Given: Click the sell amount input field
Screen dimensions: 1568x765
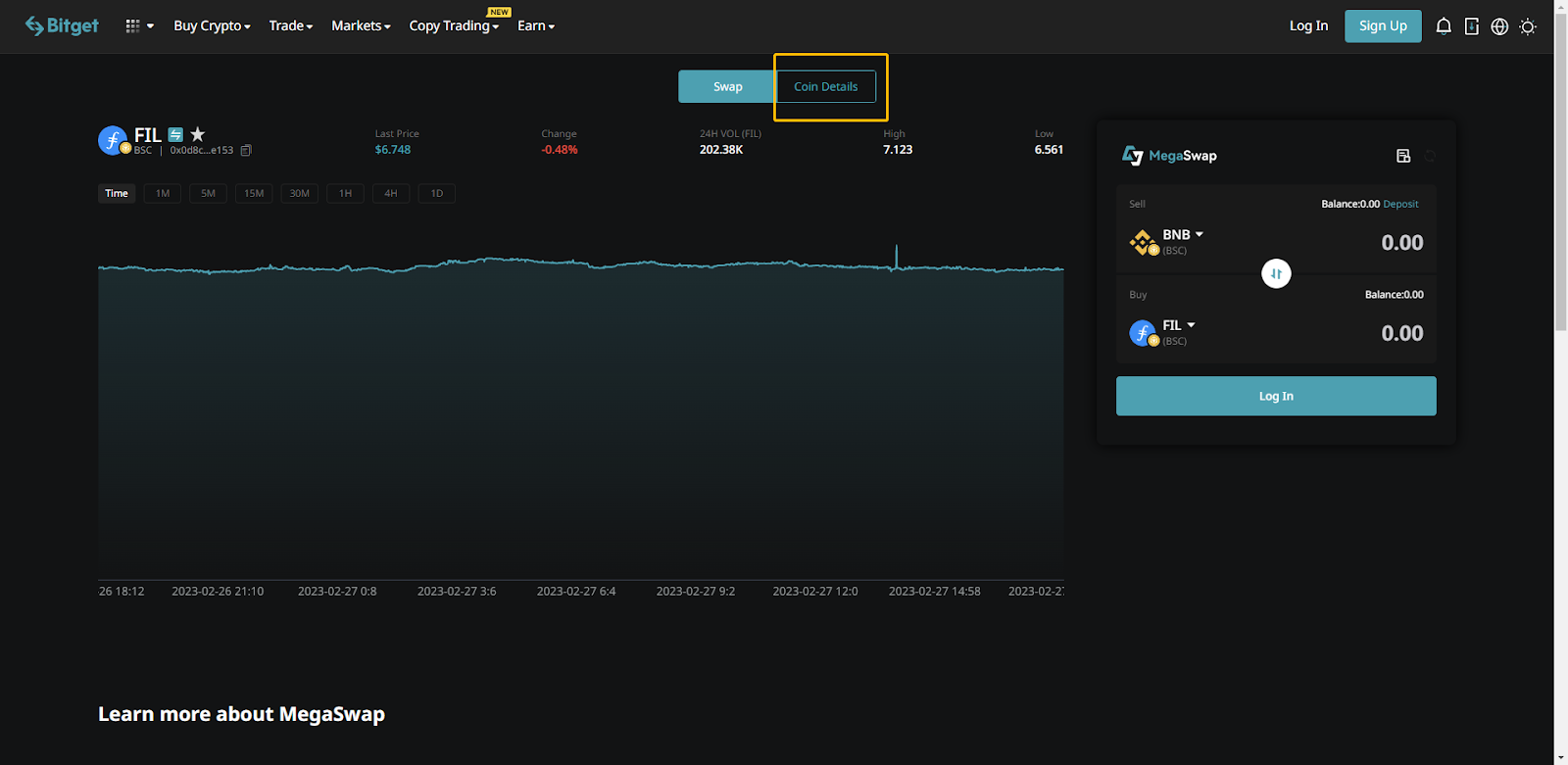Looking at the screenshot, I should [x=1372, y=243].
